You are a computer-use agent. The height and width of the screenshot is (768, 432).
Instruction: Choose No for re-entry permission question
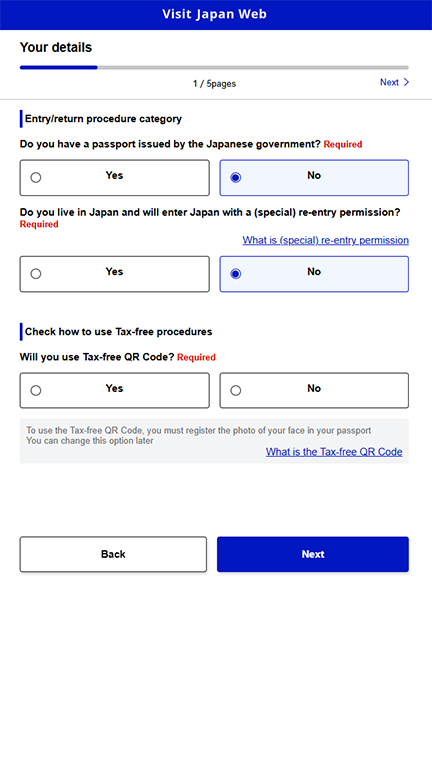pyautogui.click(x=314, y=274)
